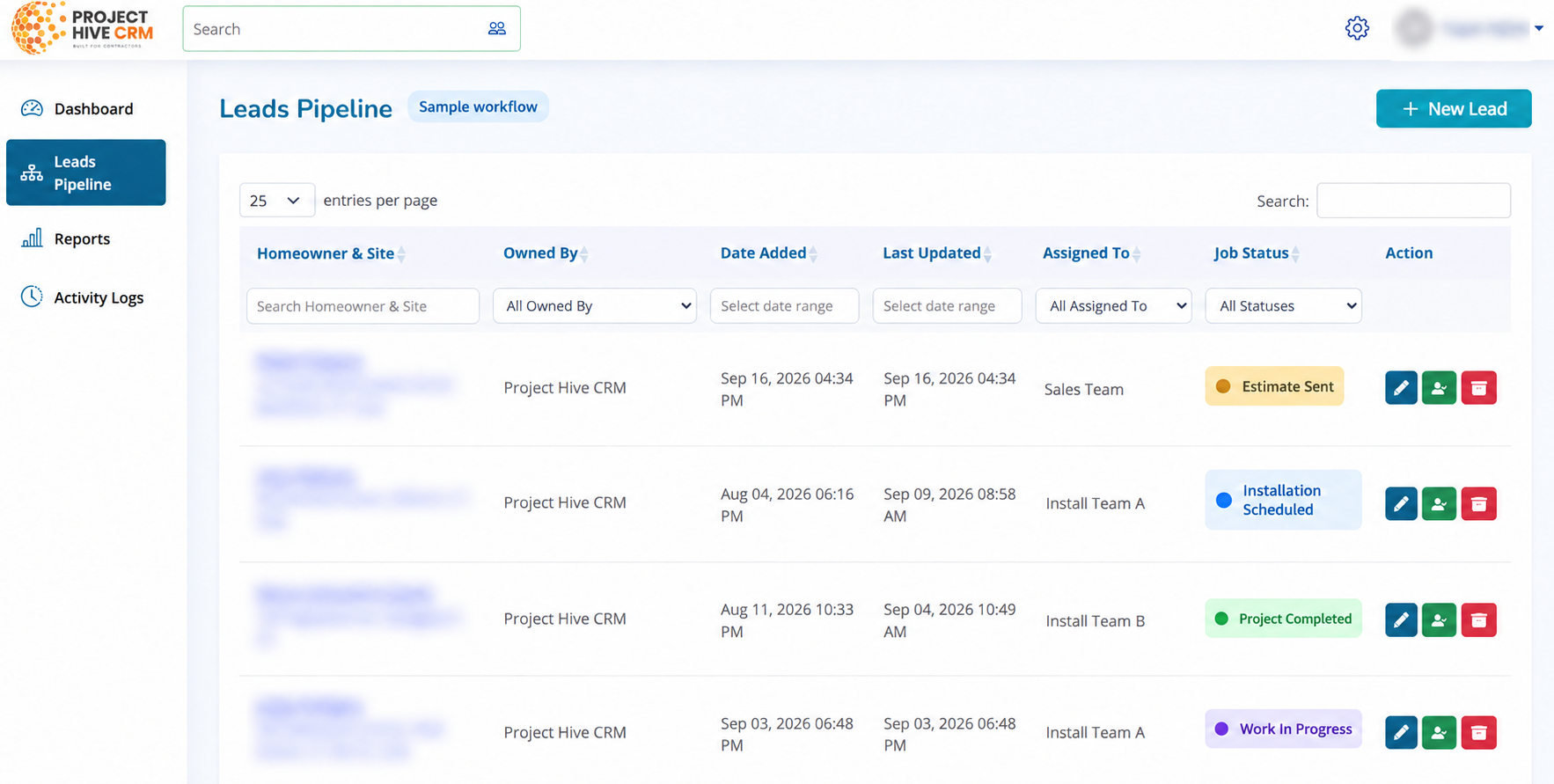Open Last Updated date range picker
The image size is (1554, 784).
click(x=947, y=306)
